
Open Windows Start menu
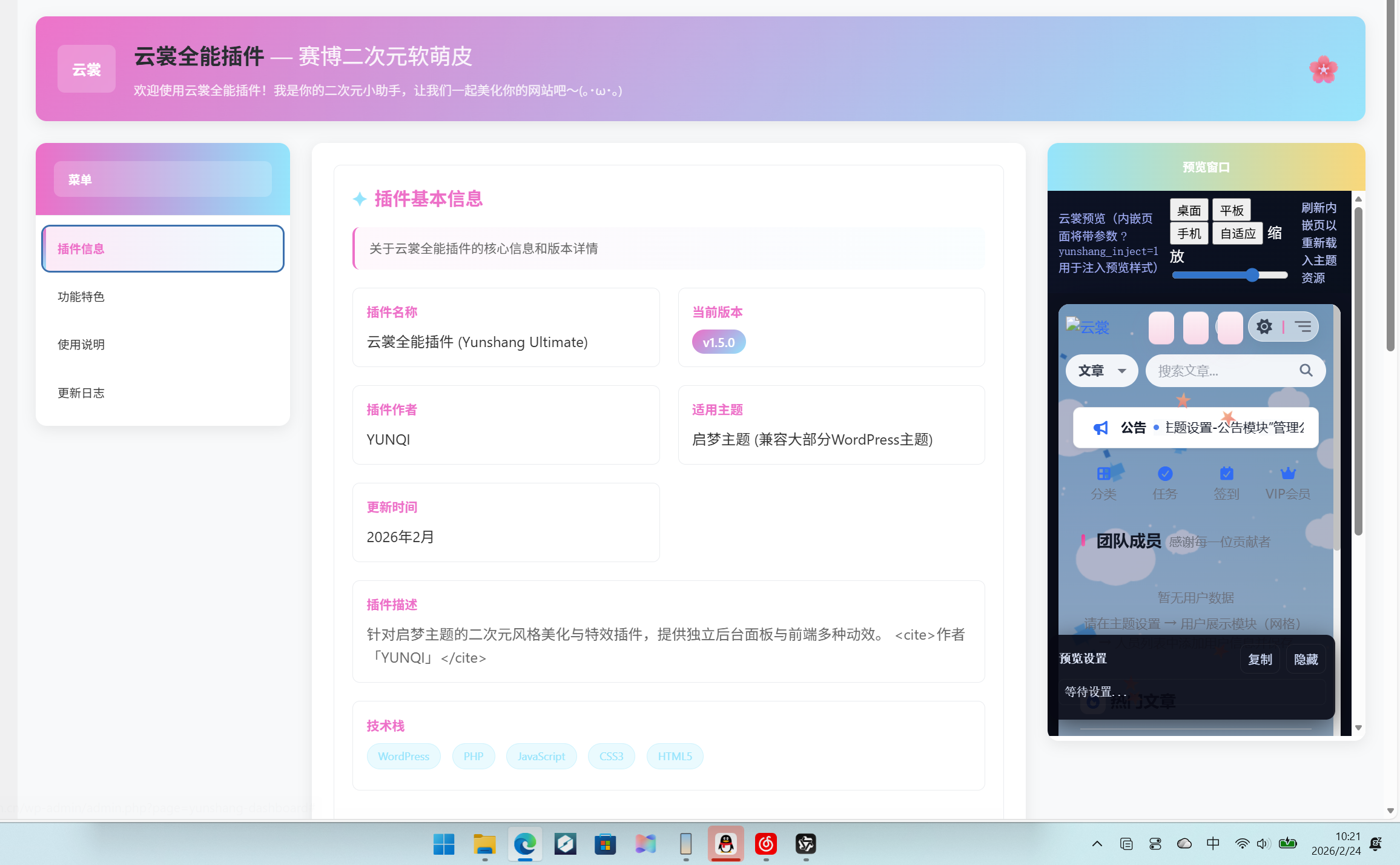[444, 844]
